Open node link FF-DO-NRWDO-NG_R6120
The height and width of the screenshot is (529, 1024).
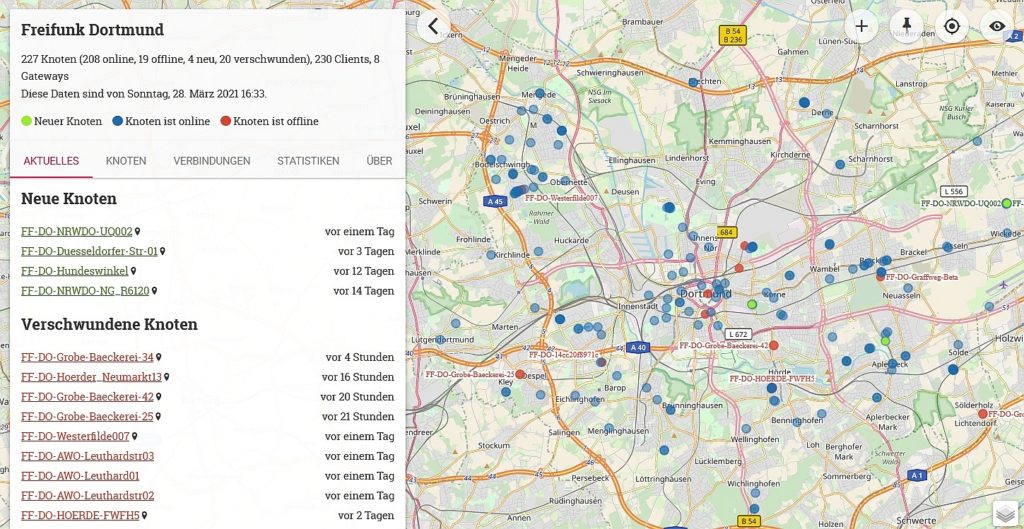(x=85, y=291)
